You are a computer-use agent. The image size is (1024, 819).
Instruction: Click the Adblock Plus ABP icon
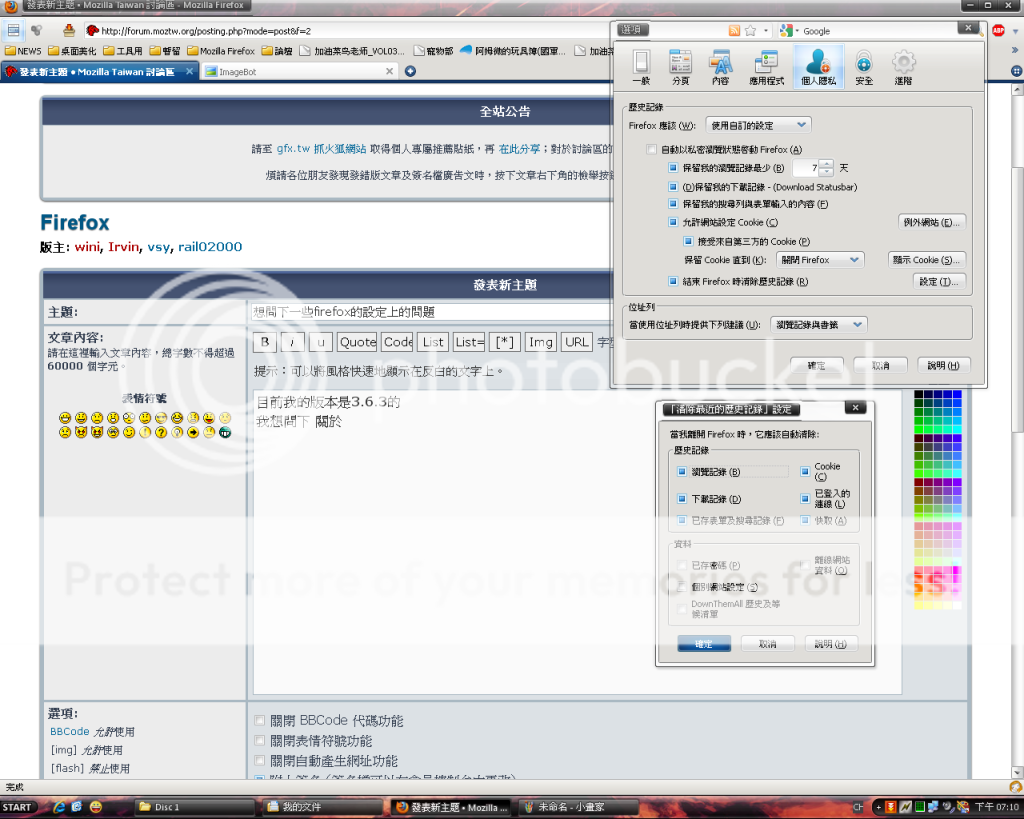[x=998, y=30]
